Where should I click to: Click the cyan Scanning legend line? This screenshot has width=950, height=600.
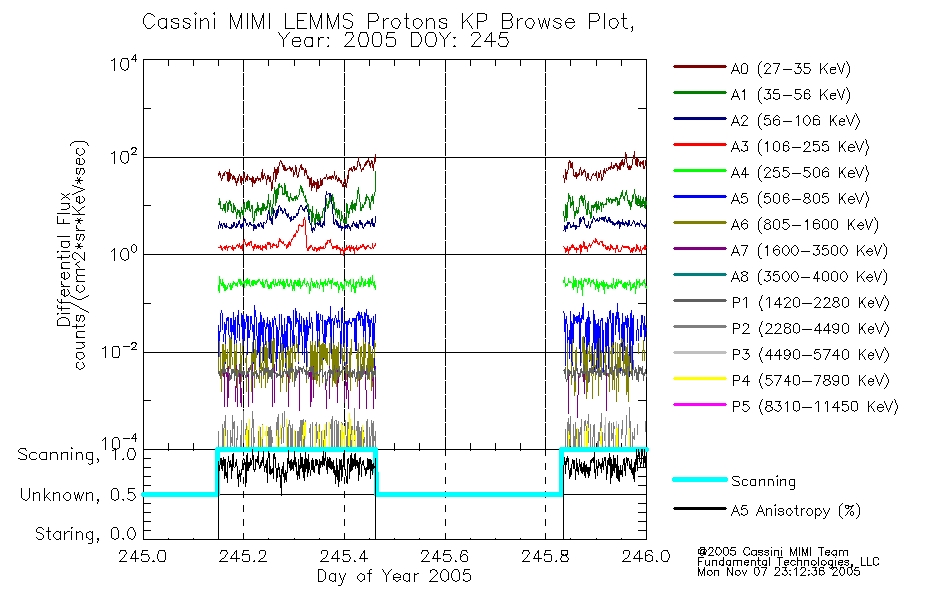700,480
